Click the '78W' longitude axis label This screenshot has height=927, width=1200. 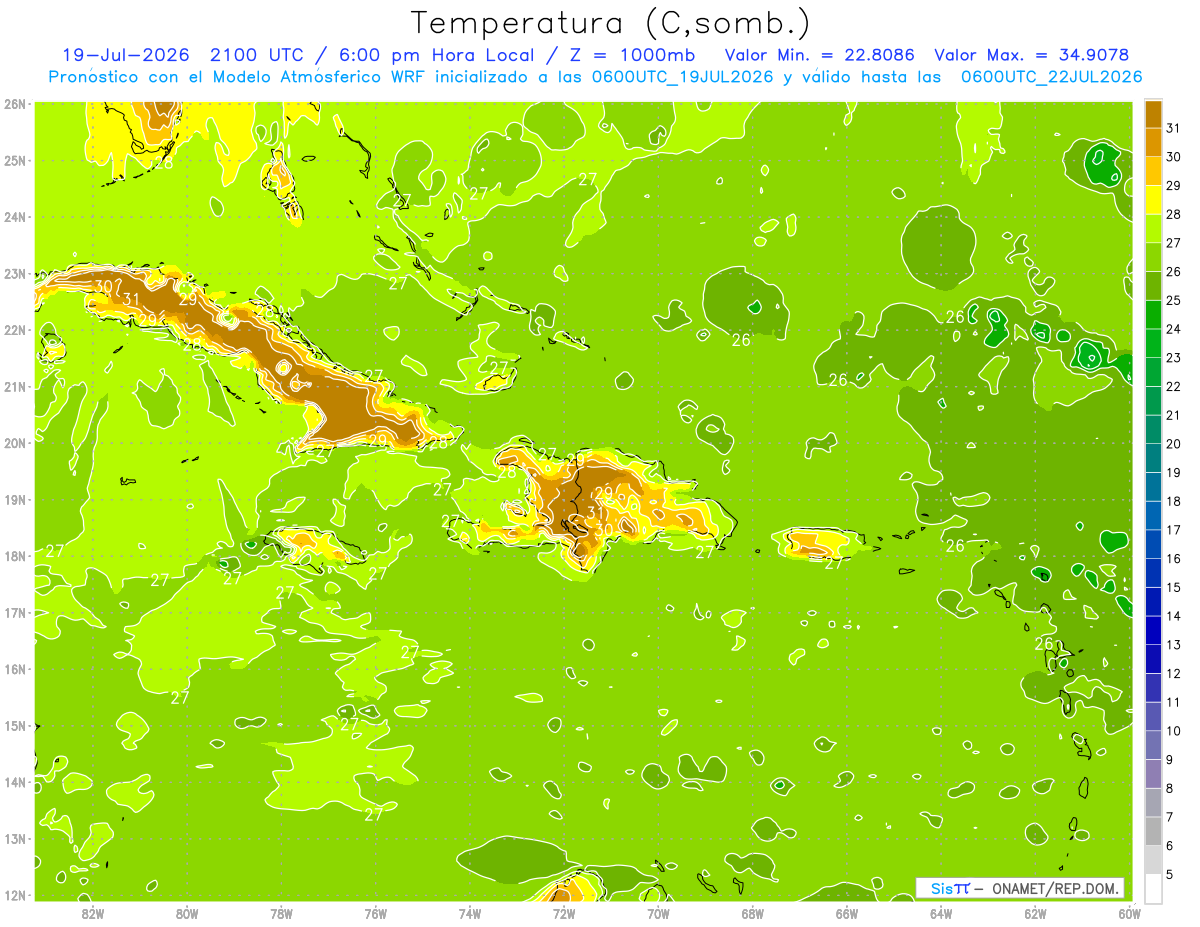[x=281, y=913]
